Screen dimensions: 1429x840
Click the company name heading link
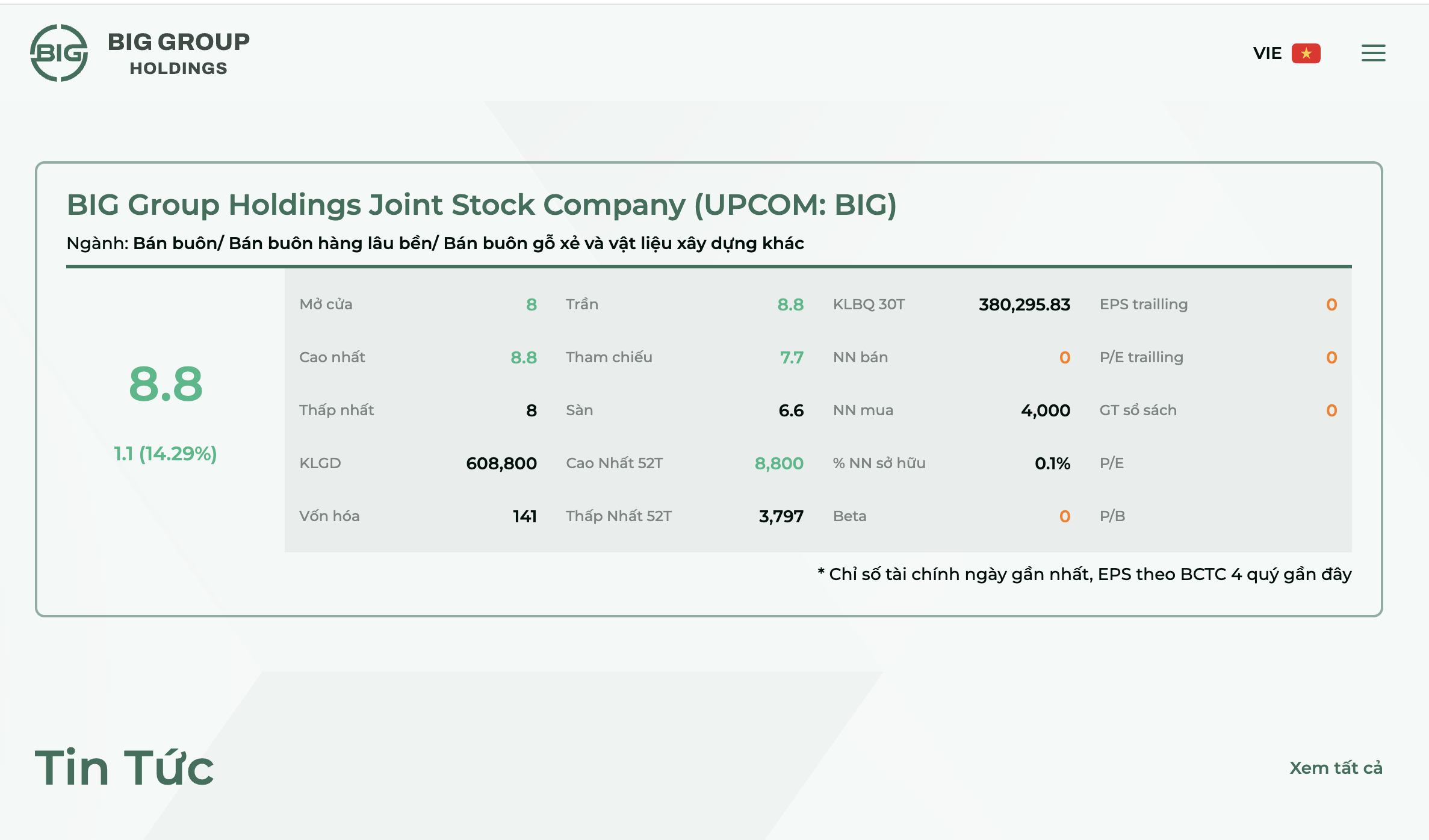(482, 205)
